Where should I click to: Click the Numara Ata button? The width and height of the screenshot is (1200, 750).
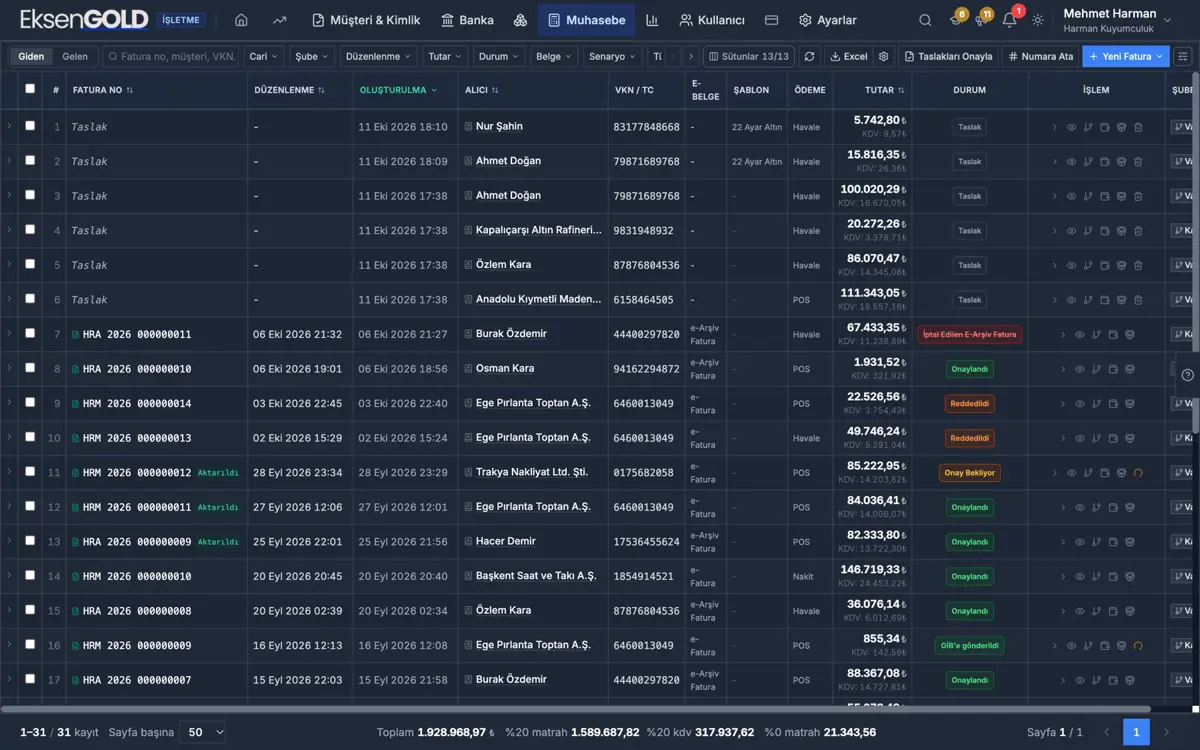coord(1040,57)
